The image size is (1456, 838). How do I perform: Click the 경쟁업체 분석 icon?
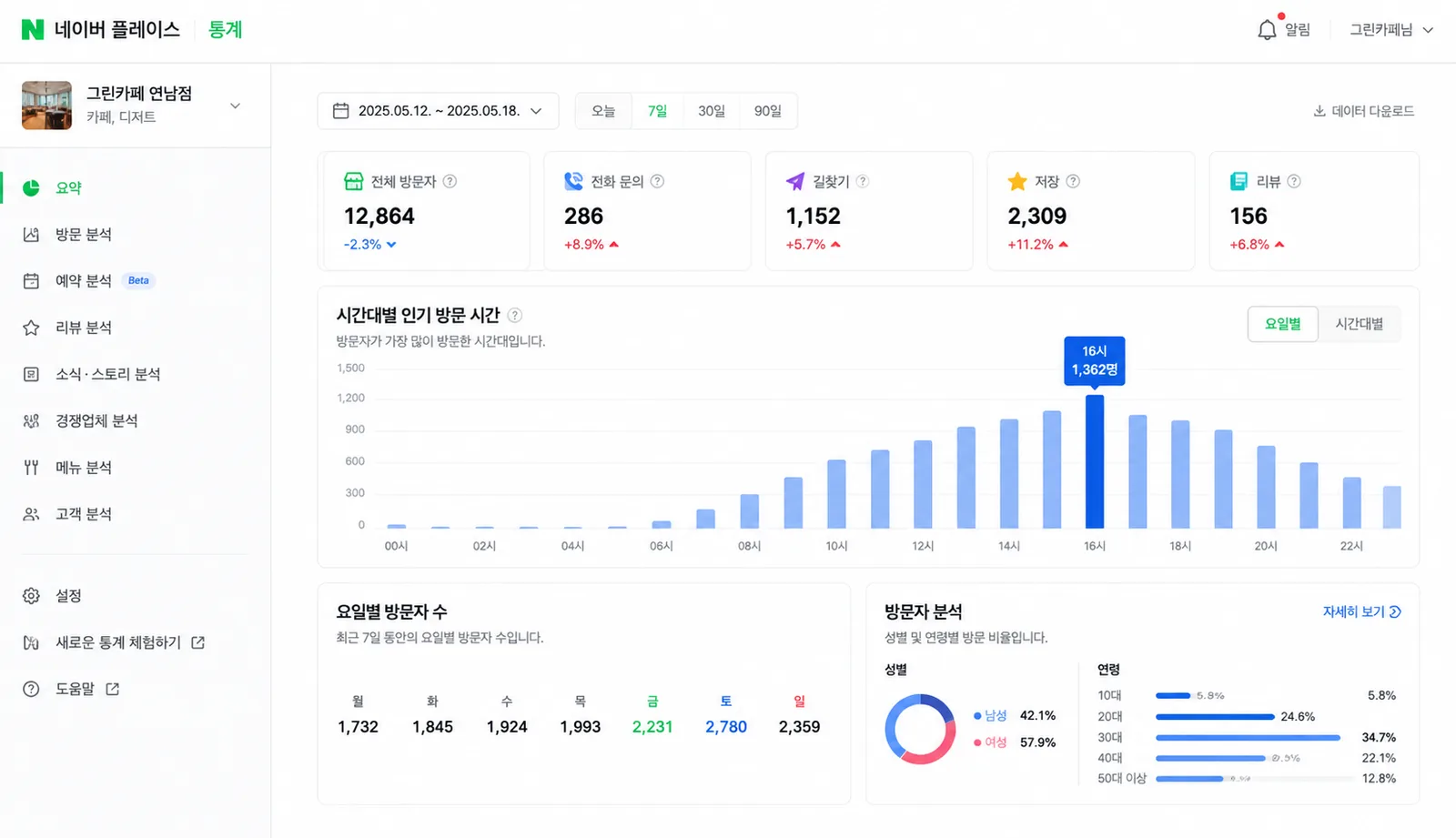[x=31, y=421]
